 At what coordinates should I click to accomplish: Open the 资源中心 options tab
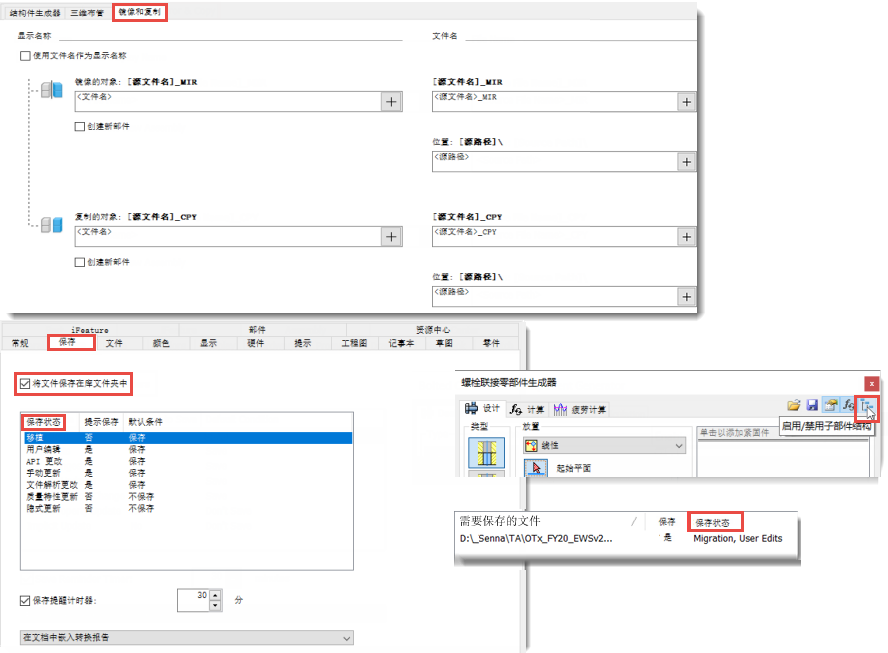433,330
